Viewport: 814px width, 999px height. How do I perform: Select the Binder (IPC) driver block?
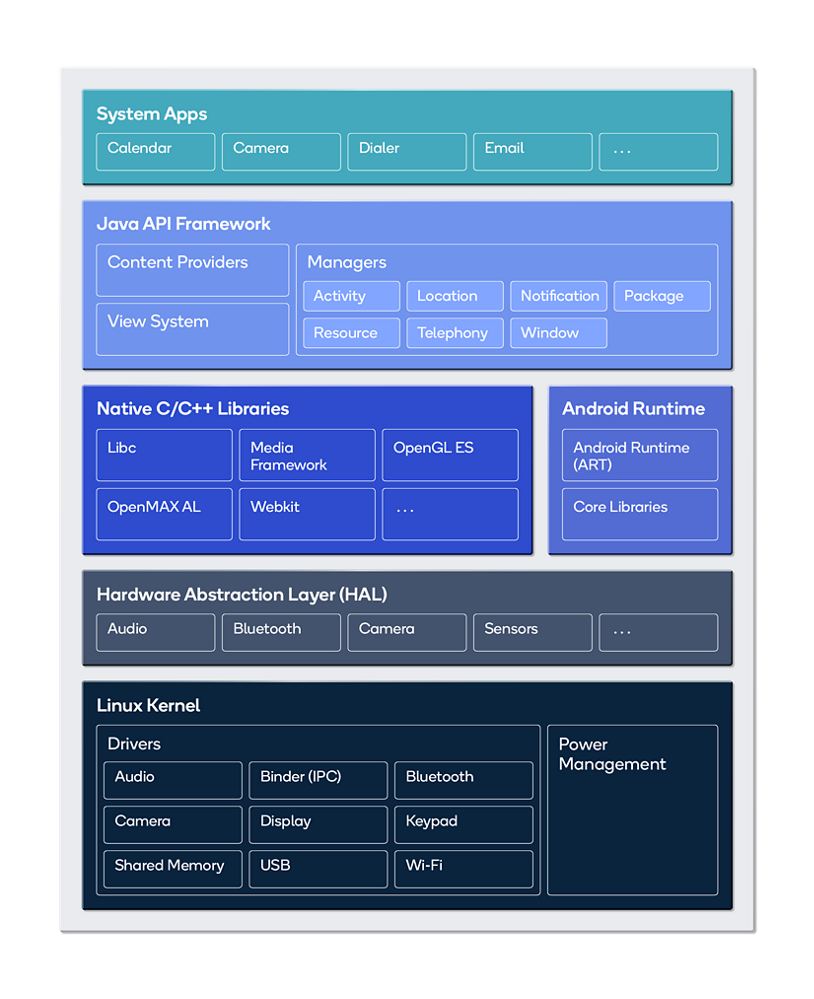coord(317,779)
